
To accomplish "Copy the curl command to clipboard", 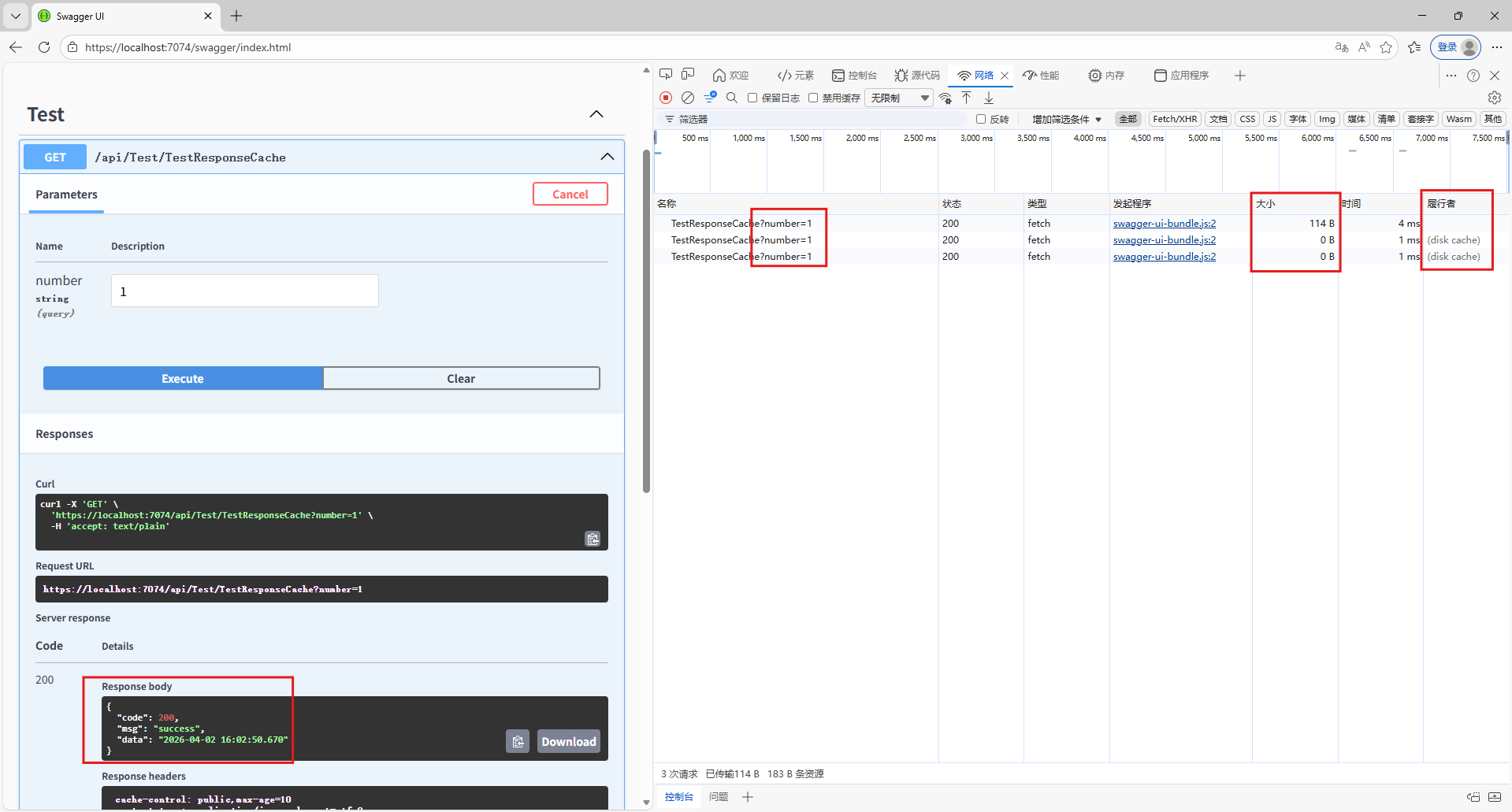I will [593, 539].
